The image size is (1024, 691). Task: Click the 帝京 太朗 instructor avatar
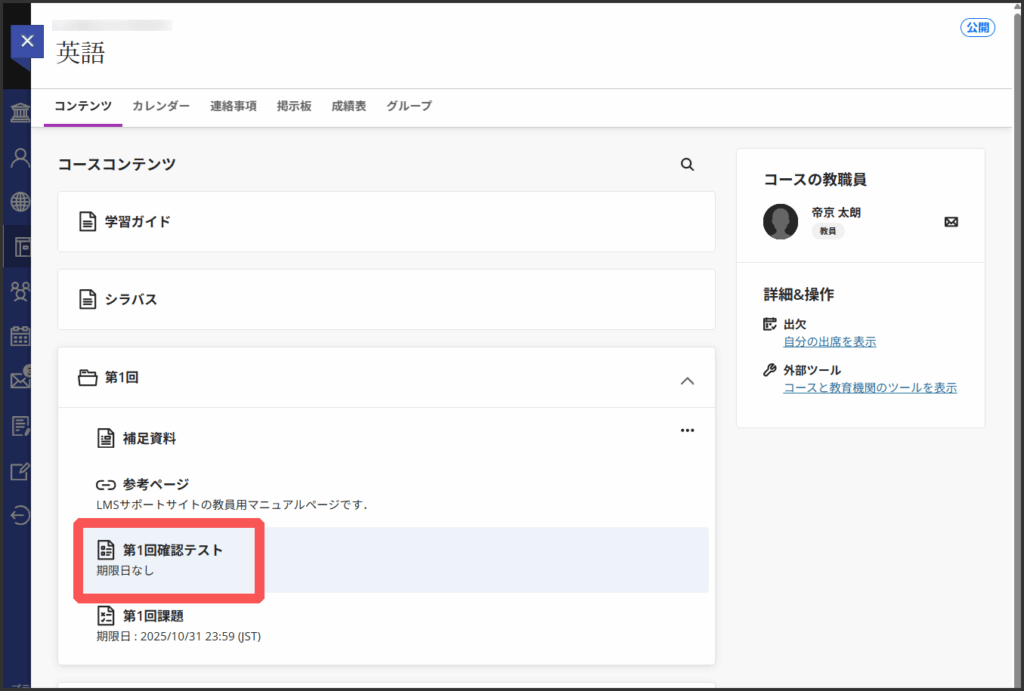[x=780, y=222]
